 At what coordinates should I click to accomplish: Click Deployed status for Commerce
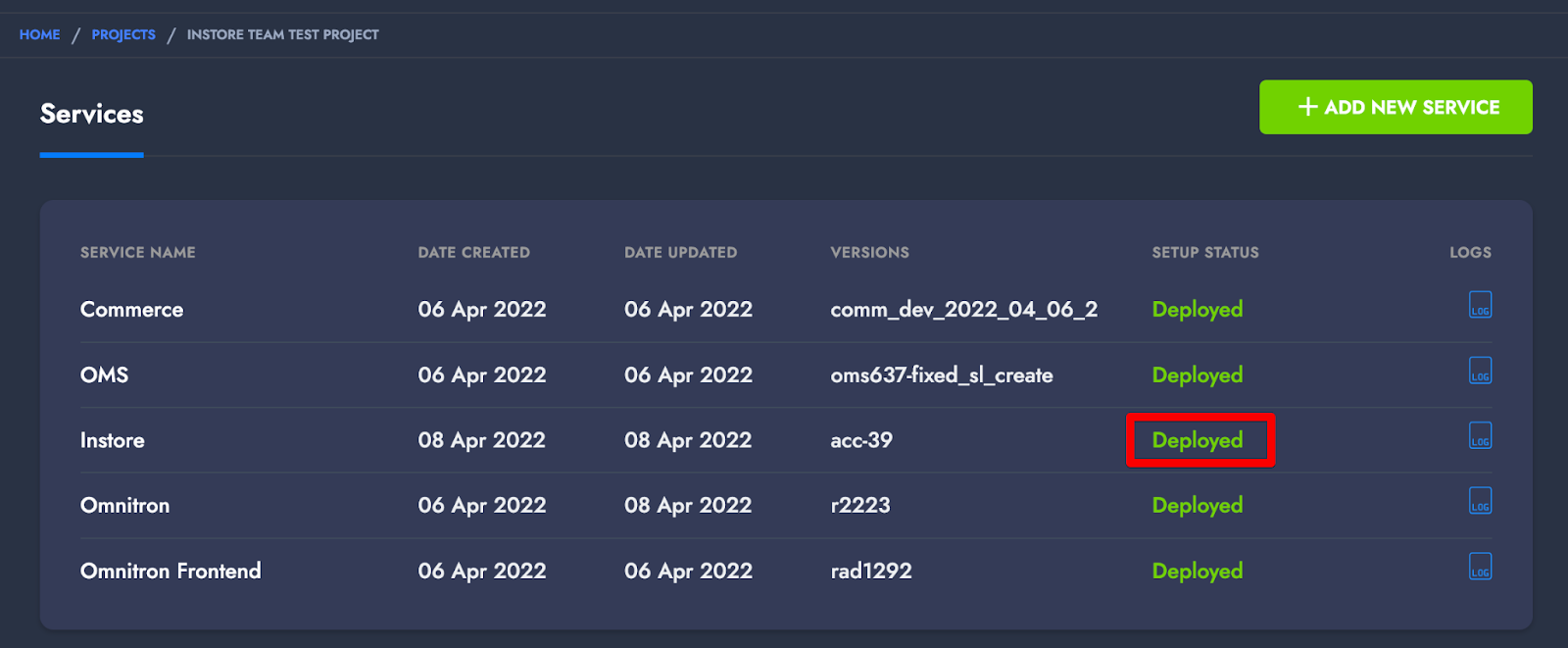(x=1198, y=310)
